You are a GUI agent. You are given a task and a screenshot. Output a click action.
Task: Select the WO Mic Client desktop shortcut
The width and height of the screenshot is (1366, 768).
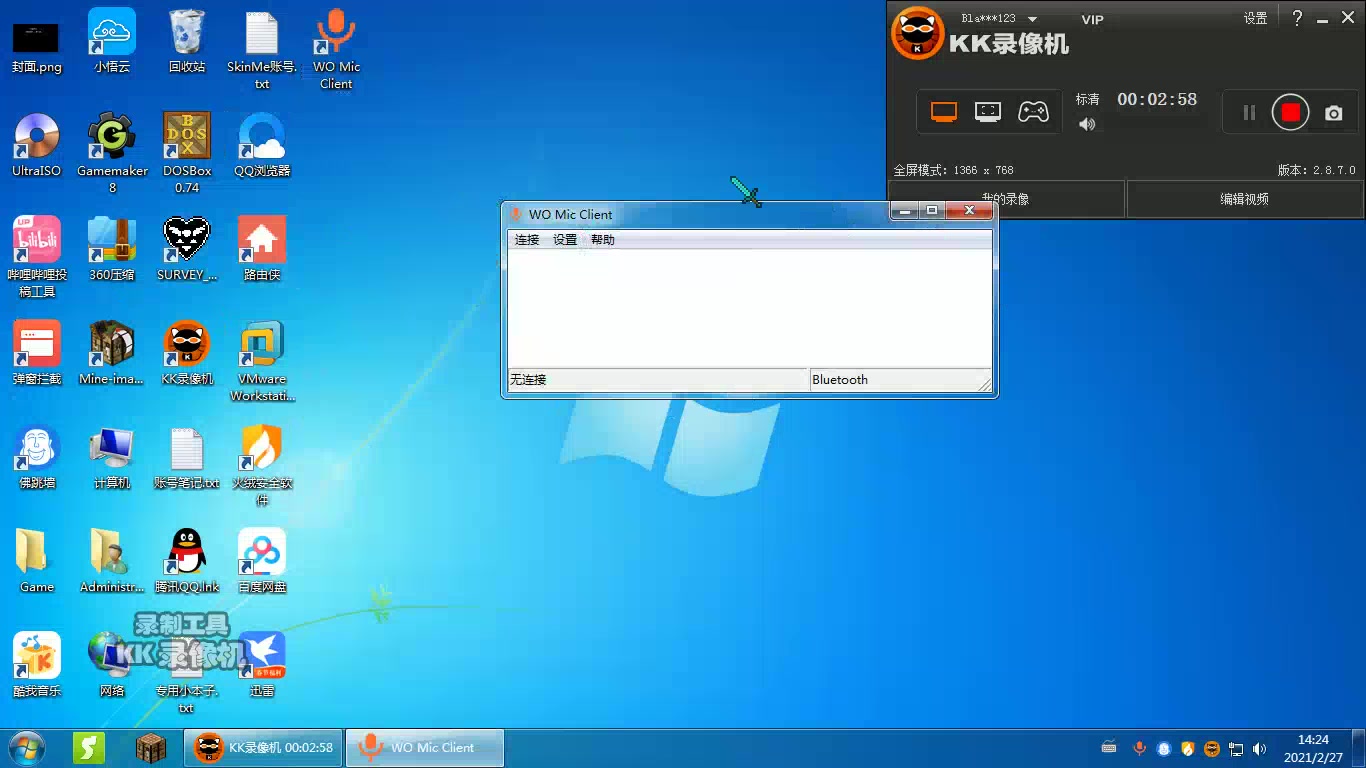tap(336, 50)
